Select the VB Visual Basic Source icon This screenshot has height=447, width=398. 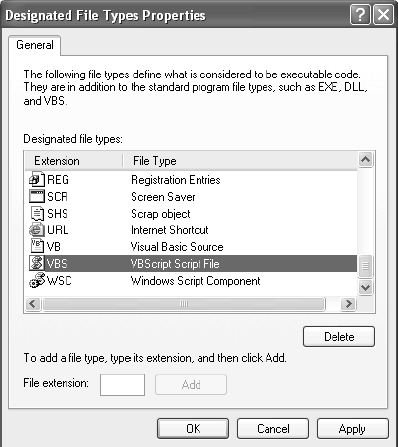pyautogui.click(x=37, y=246)
